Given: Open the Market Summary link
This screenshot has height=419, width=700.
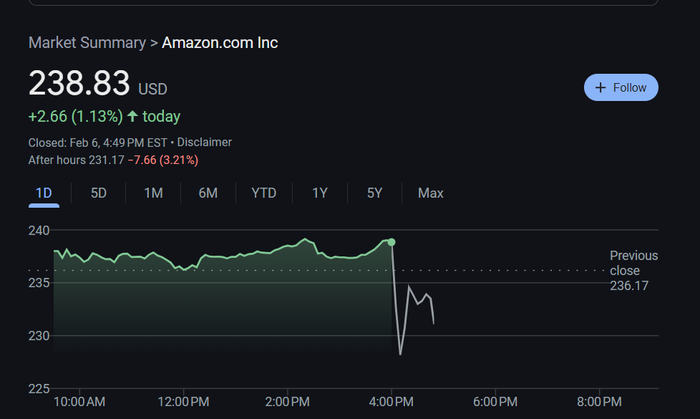Looking at the screenshot, I should point(87,43).
